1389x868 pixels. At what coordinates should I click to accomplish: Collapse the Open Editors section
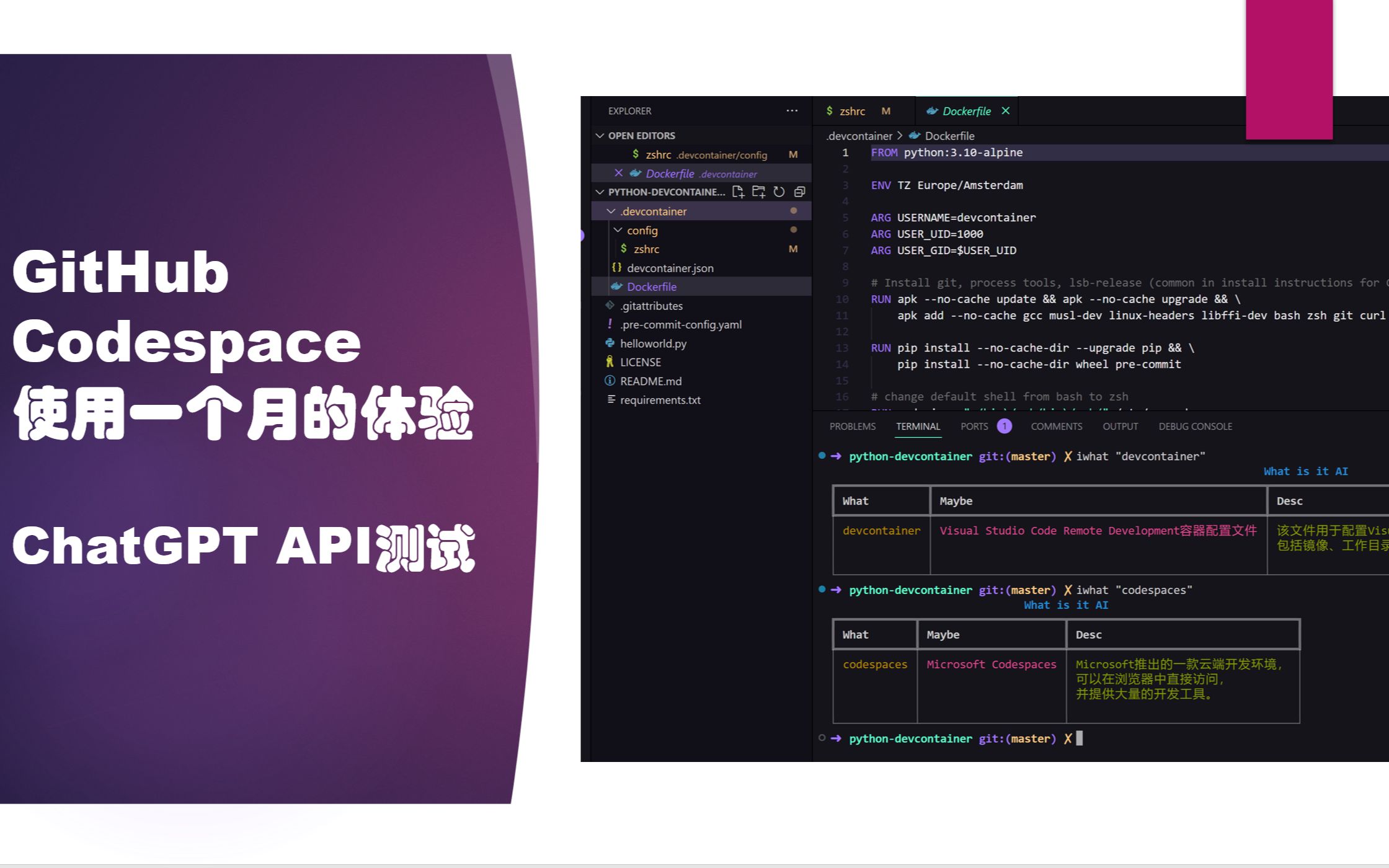click(x=600, y=135)
